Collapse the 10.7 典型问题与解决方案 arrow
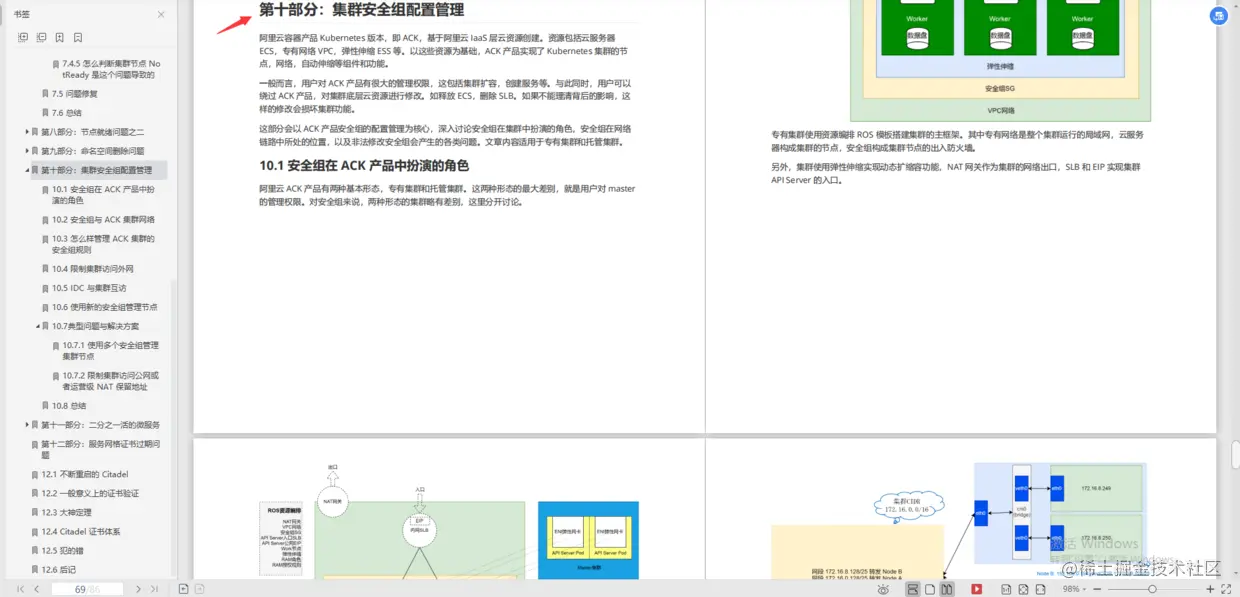Image resolution: width=1240 pixels, height=597 pixels. click(37, 326)
